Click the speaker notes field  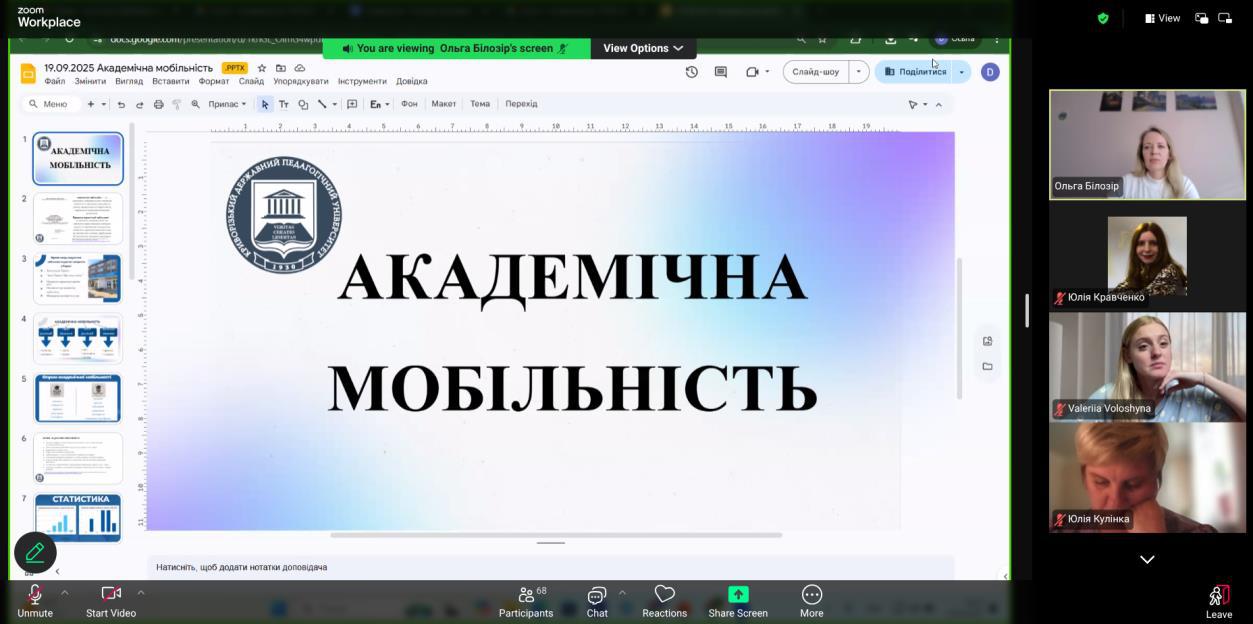(550, 567)
